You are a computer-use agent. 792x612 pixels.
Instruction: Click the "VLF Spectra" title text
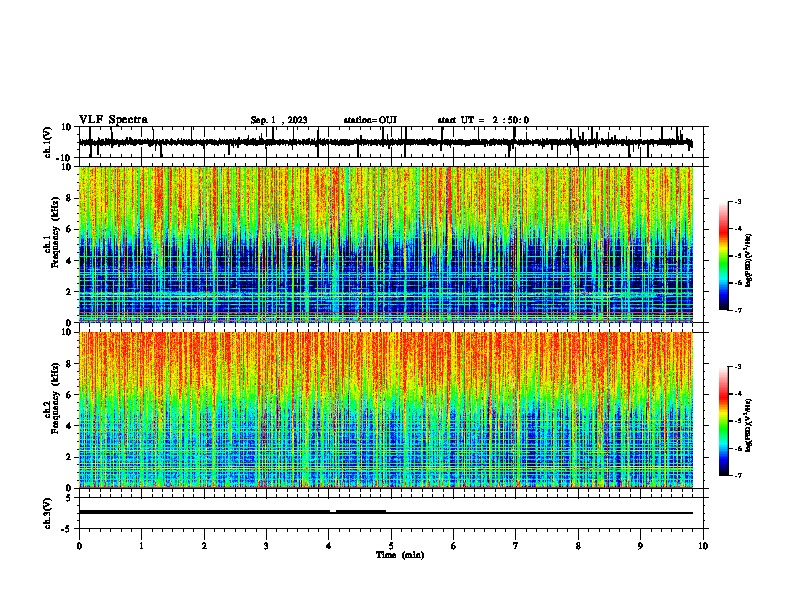[113, 120]
